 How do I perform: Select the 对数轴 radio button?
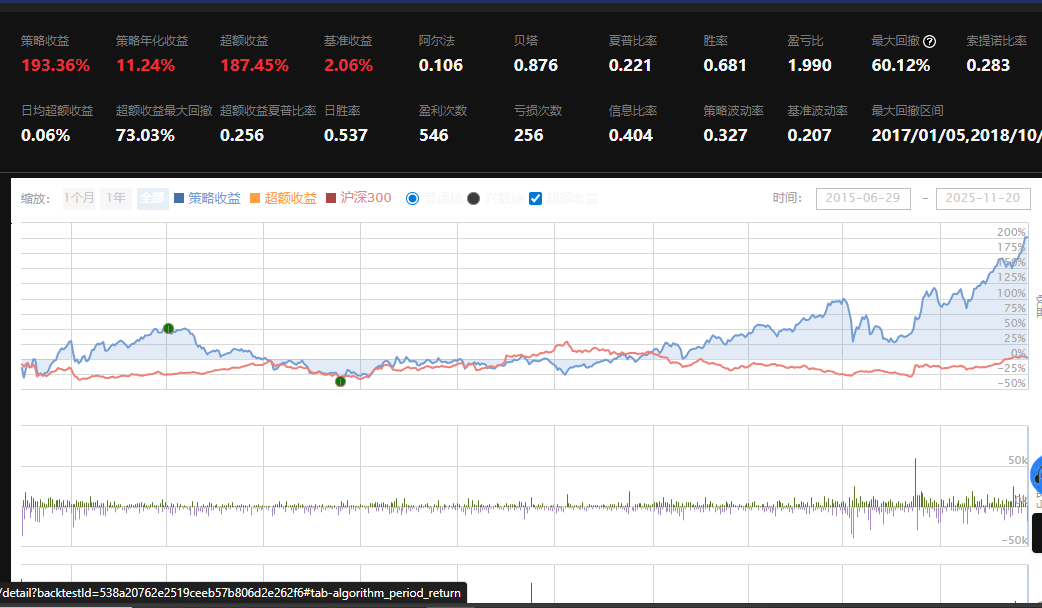point(473,198)
